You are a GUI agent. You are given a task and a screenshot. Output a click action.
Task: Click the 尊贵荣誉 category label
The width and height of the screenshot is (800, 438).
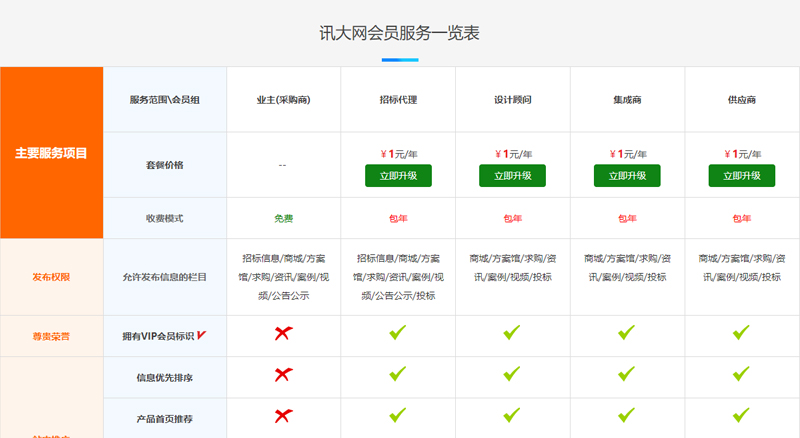[x=52, y=336]
